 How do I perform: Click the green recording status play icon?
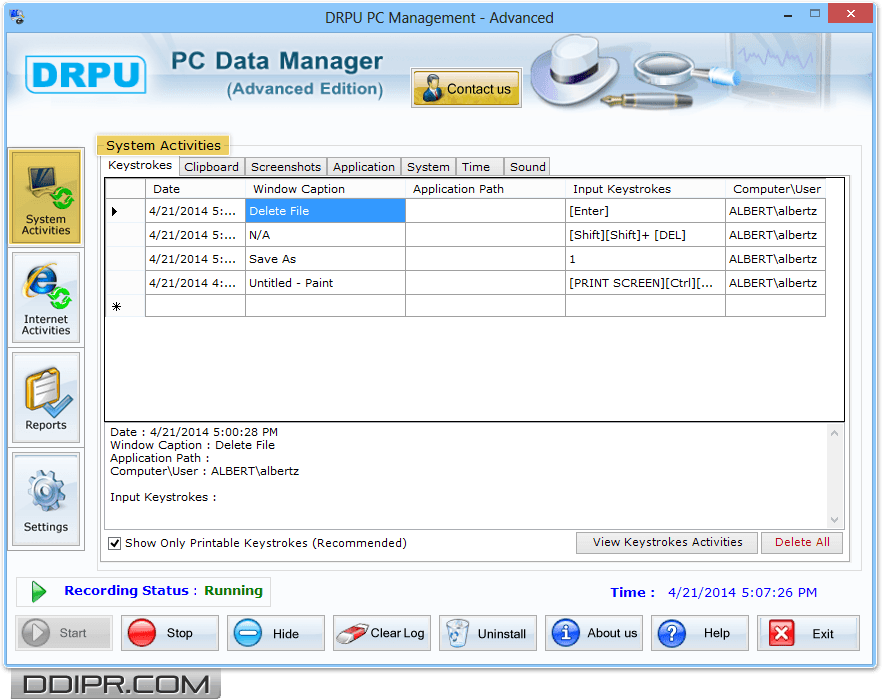point(38,592)
